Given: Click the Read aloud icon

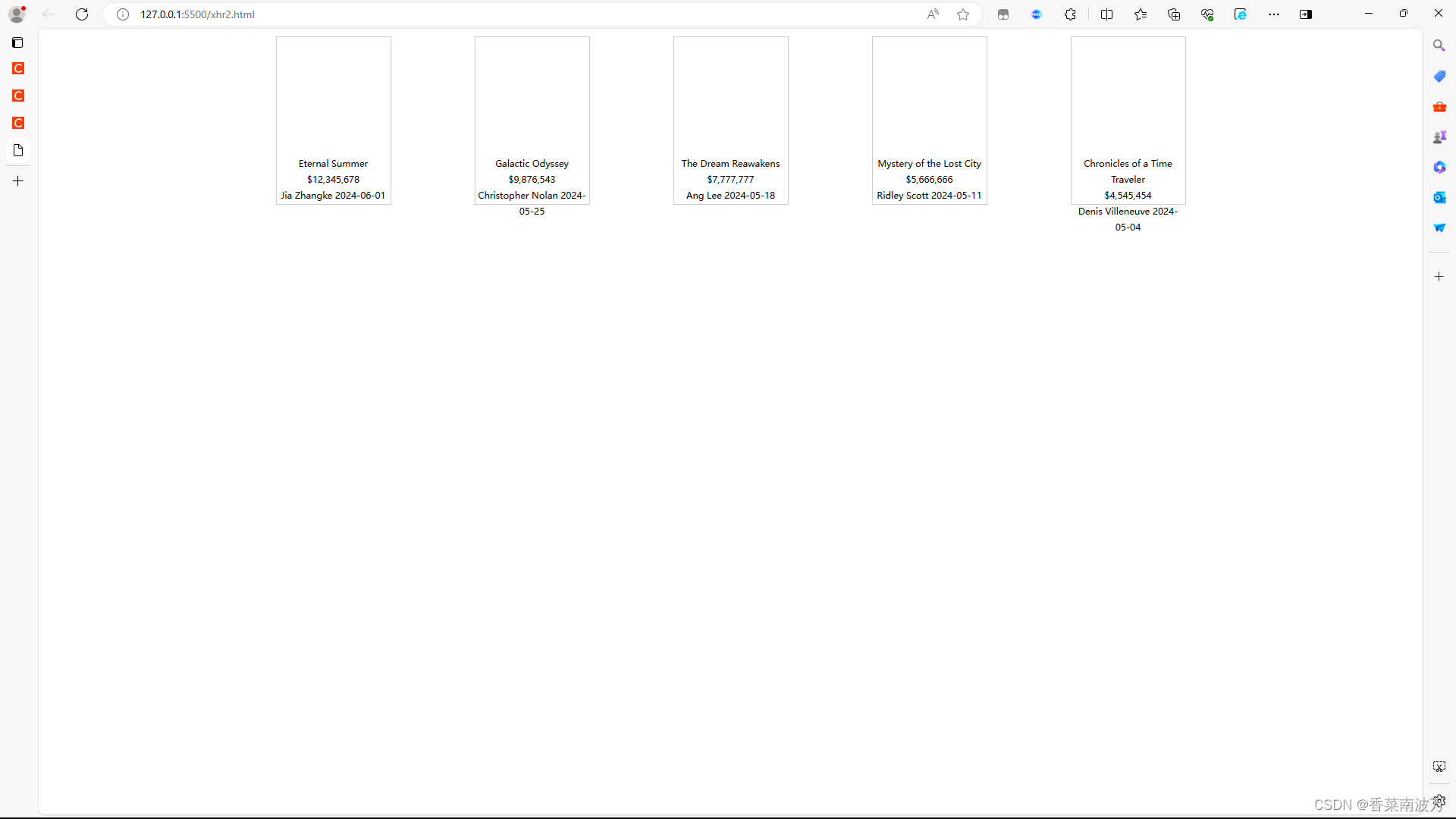Looking at the screenshot, I should [933, 14].
